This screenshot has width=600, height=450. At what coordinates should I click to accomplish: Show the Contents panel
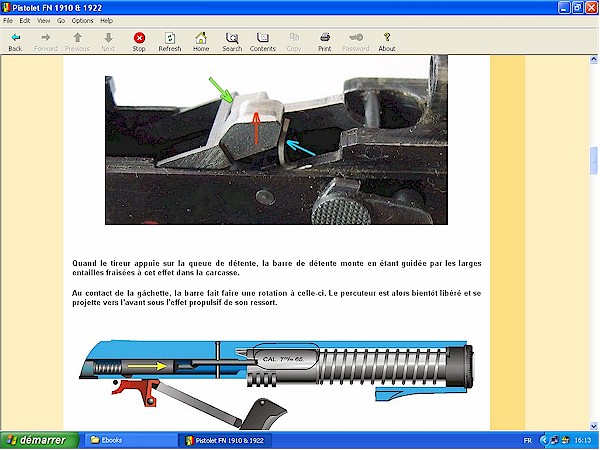263,40
